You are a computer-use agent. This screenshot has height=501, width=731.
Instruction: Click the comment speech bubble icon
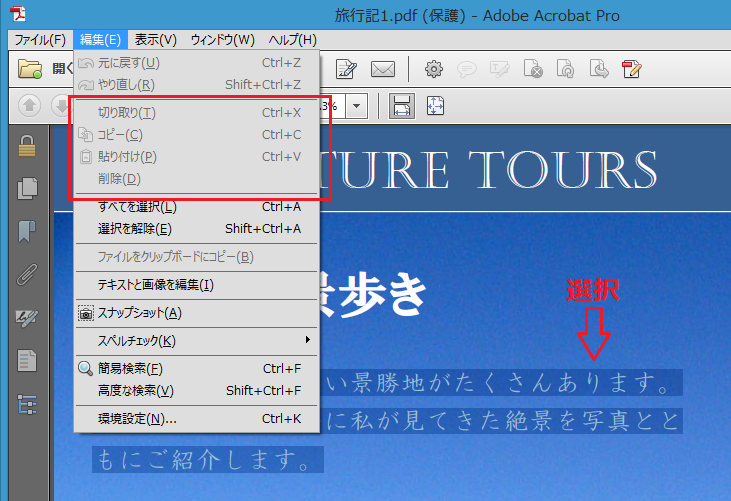(466, 69)
